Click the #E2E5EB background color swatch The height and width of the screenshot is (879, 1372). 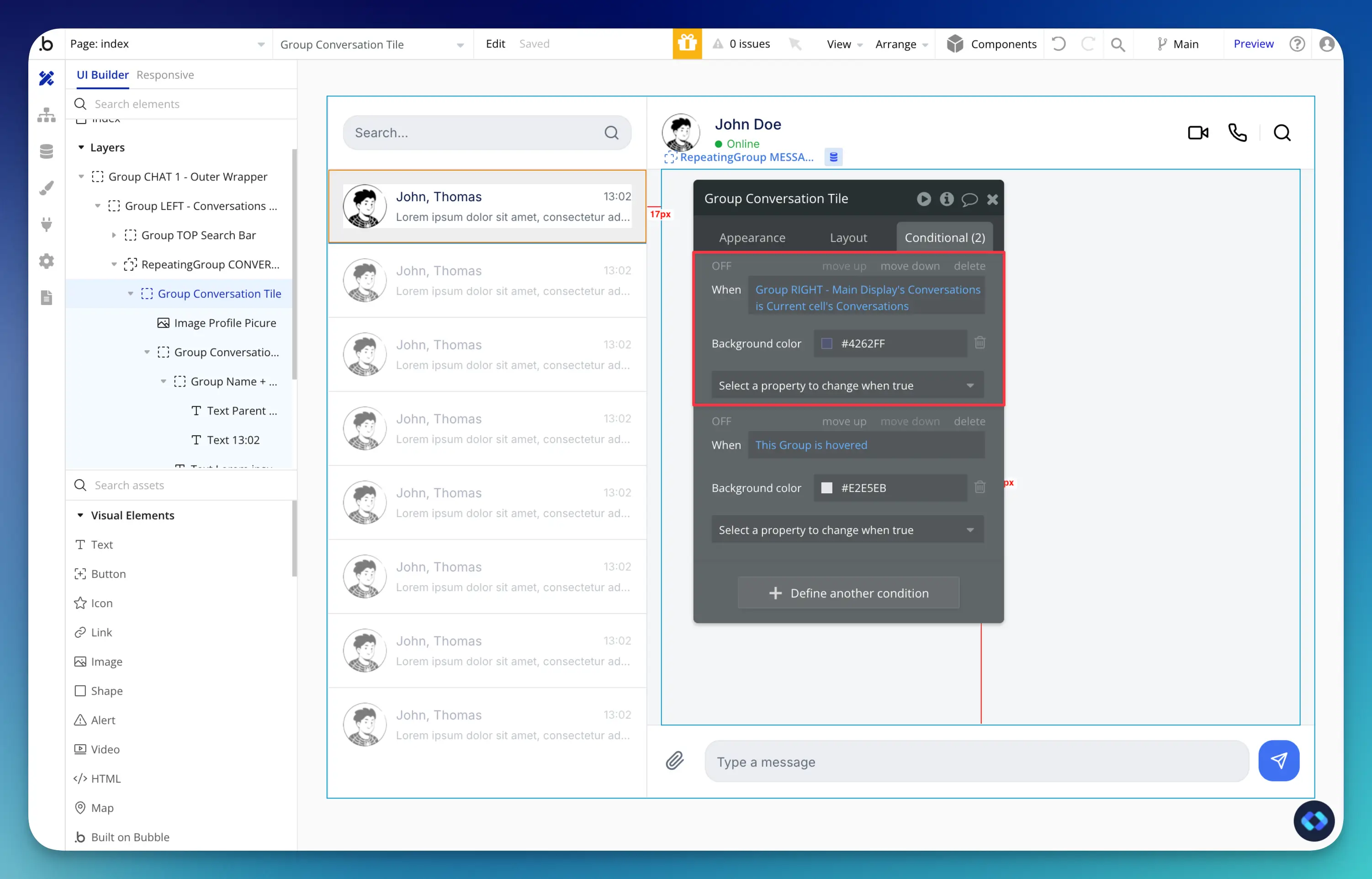[826, 488]
